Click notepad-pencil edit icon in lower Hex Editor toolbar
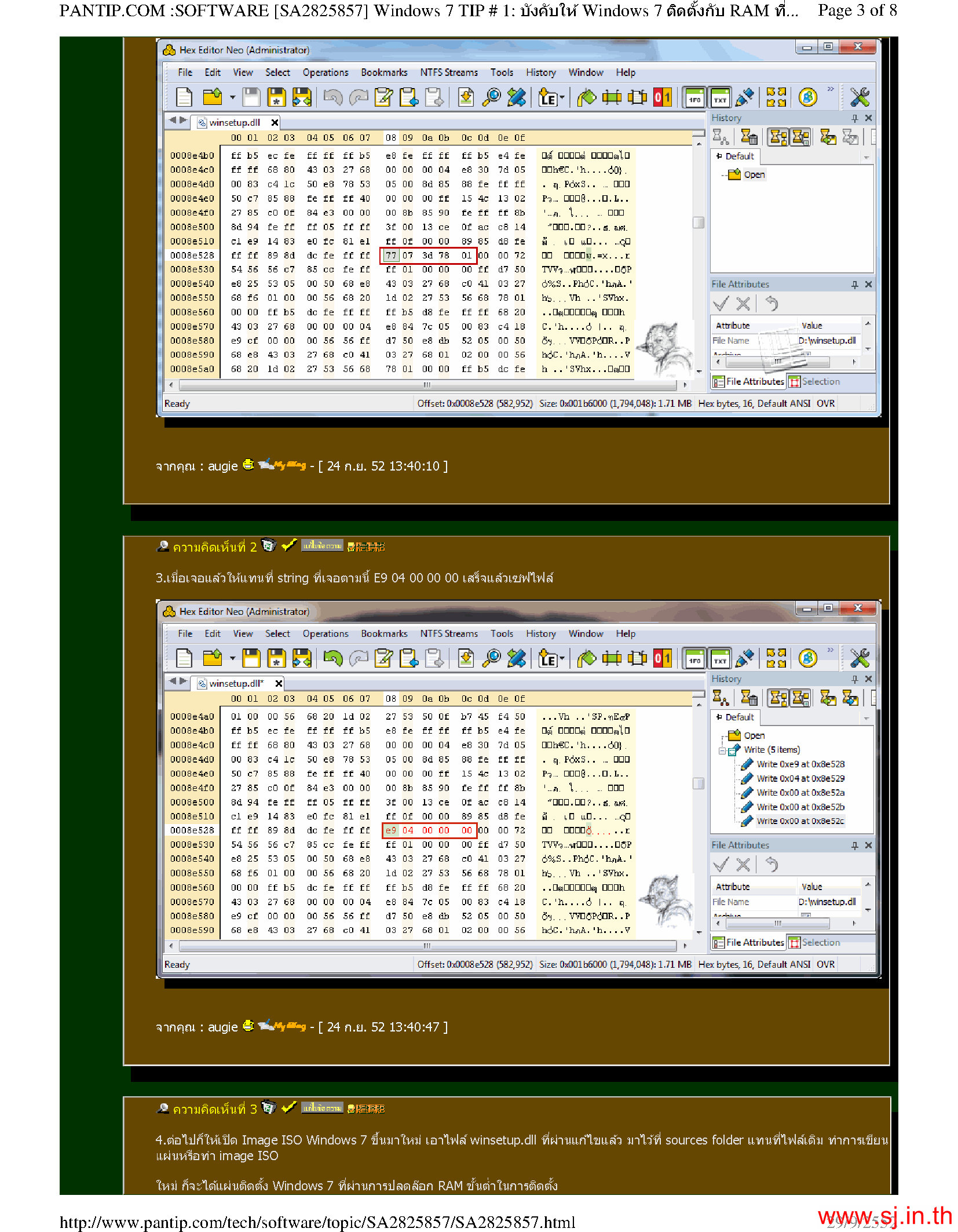The height and width of the screenshot is (1232, 958). [x=383, y=658]
